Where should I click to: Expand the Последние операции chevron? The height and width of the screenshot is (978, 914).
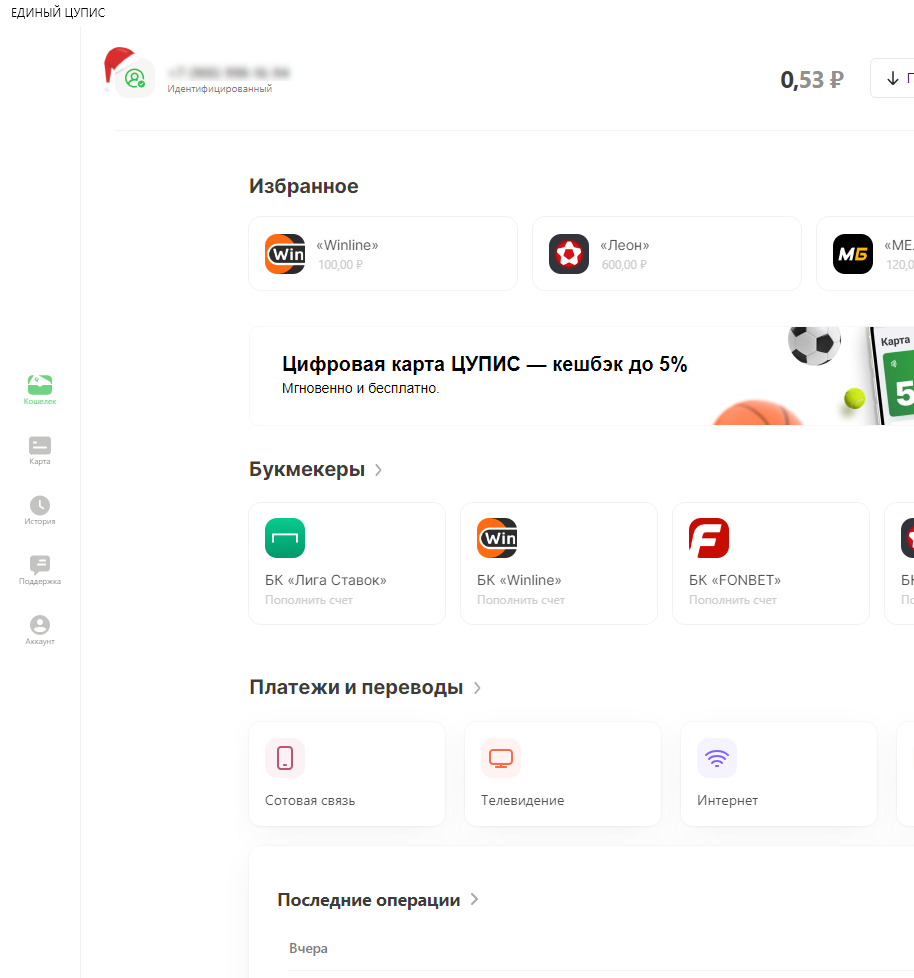[474, 899]
